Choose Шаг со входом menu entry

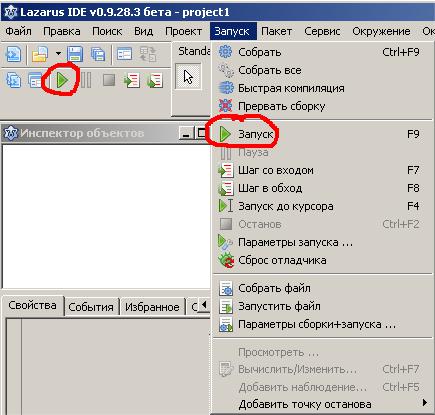point(323,170)
